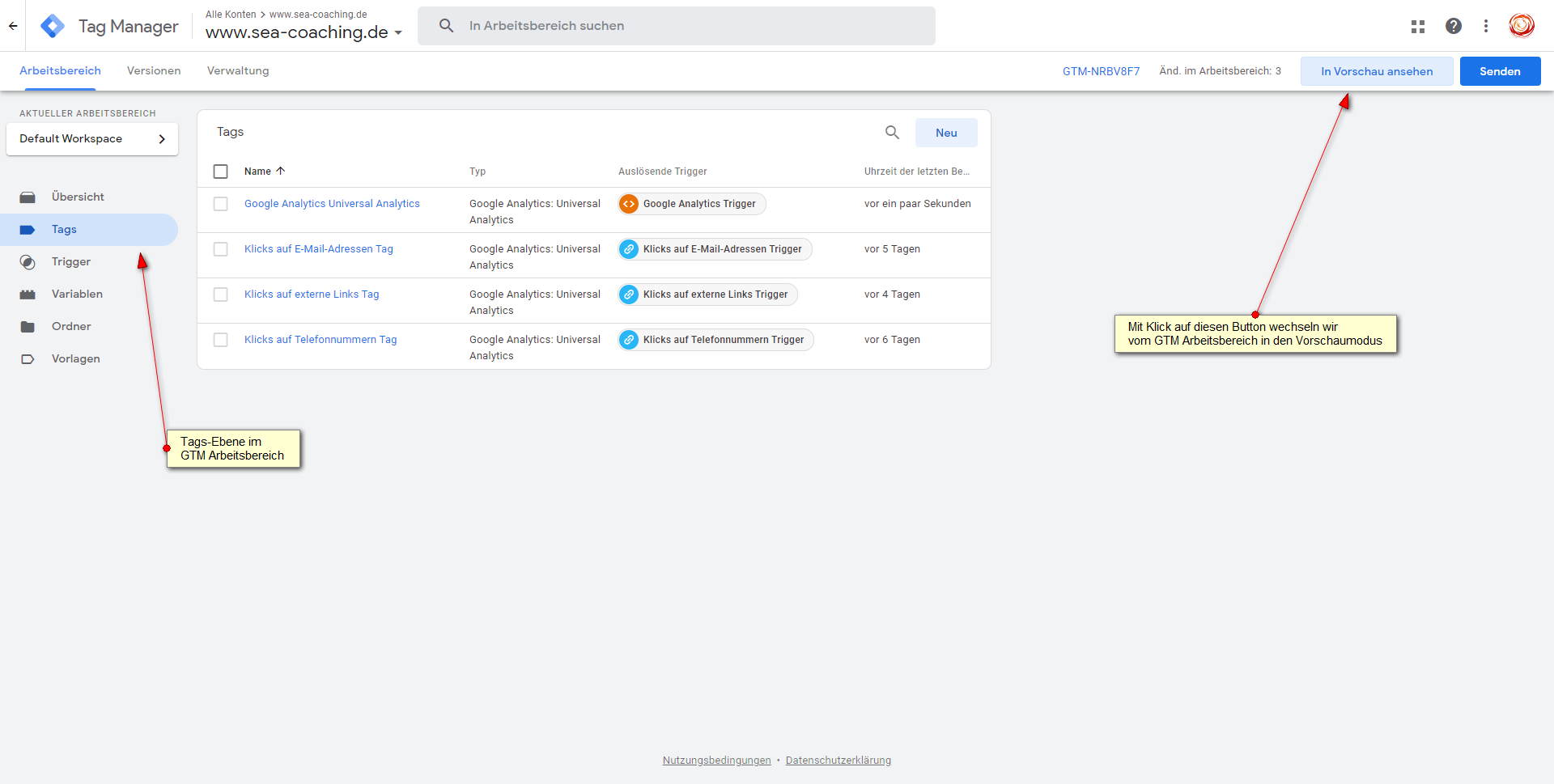Click the Tags sidebar icon

point(28,230)
